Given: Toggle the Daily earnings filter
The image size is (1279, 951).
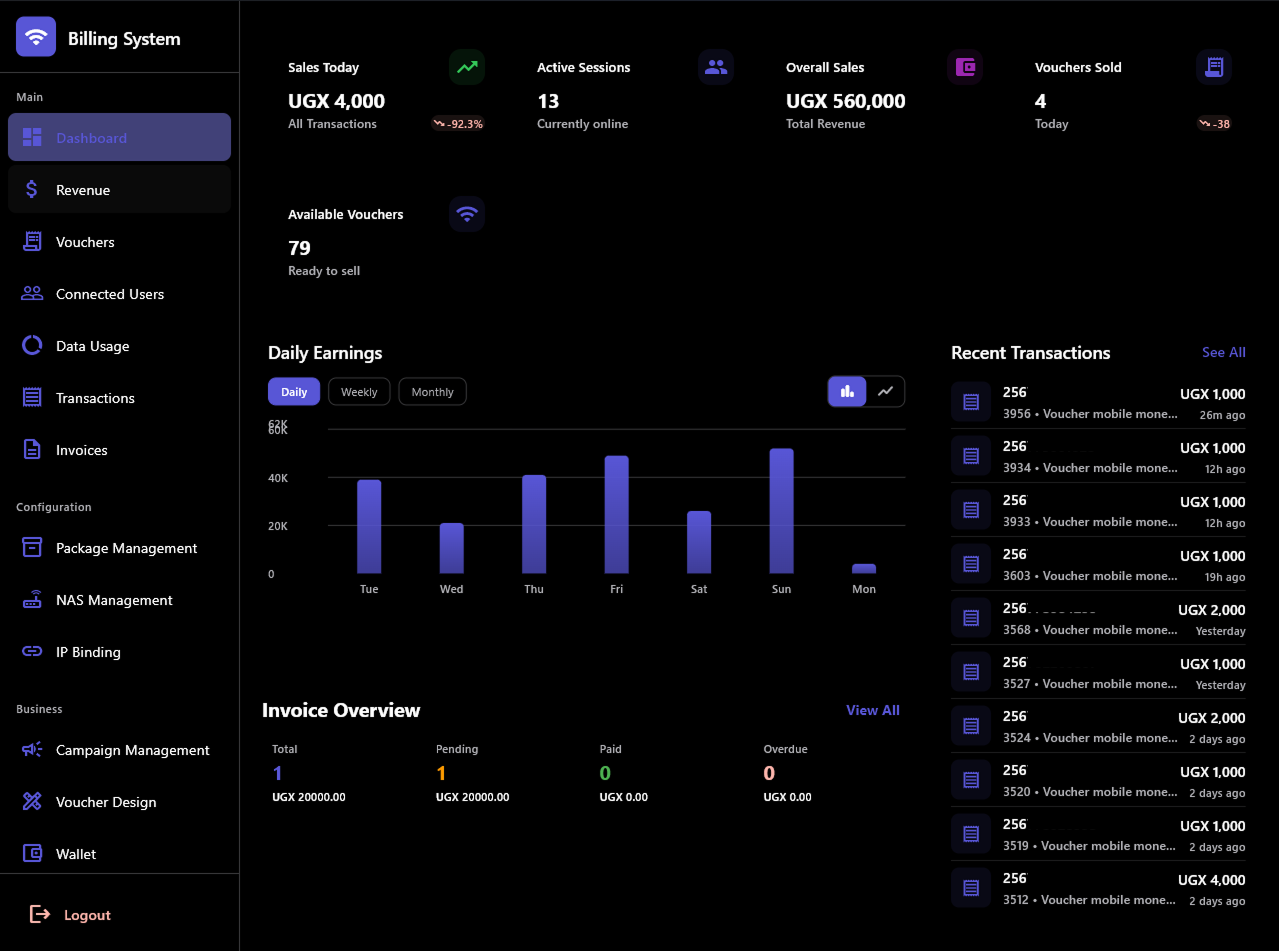Looking at the screenshot, I should 293,391.
